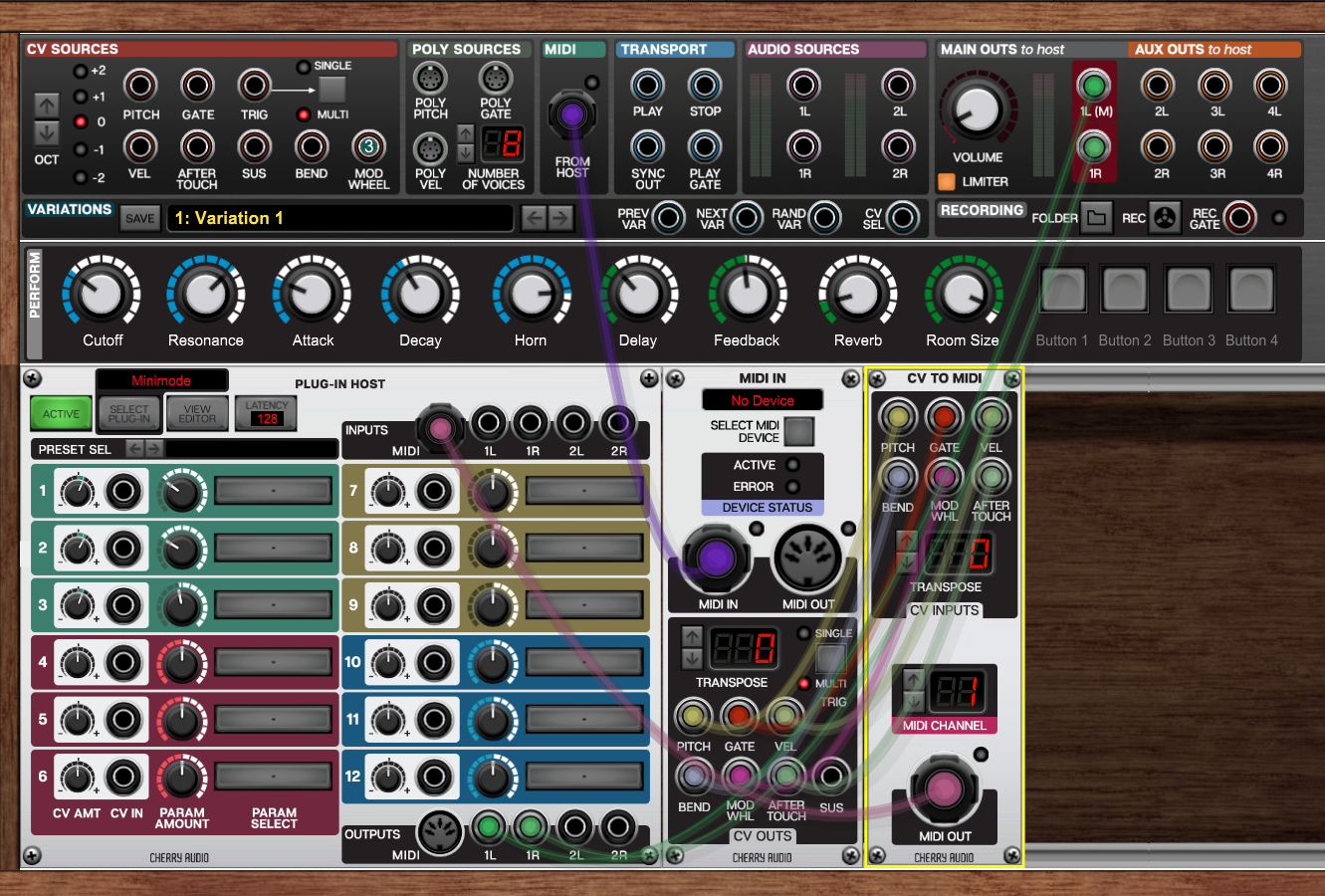This screenshot has height=896, width=1325.
Task: Click the MIDI OUT jack on CV TO MIDI
Action: click(x=943, y=789)
